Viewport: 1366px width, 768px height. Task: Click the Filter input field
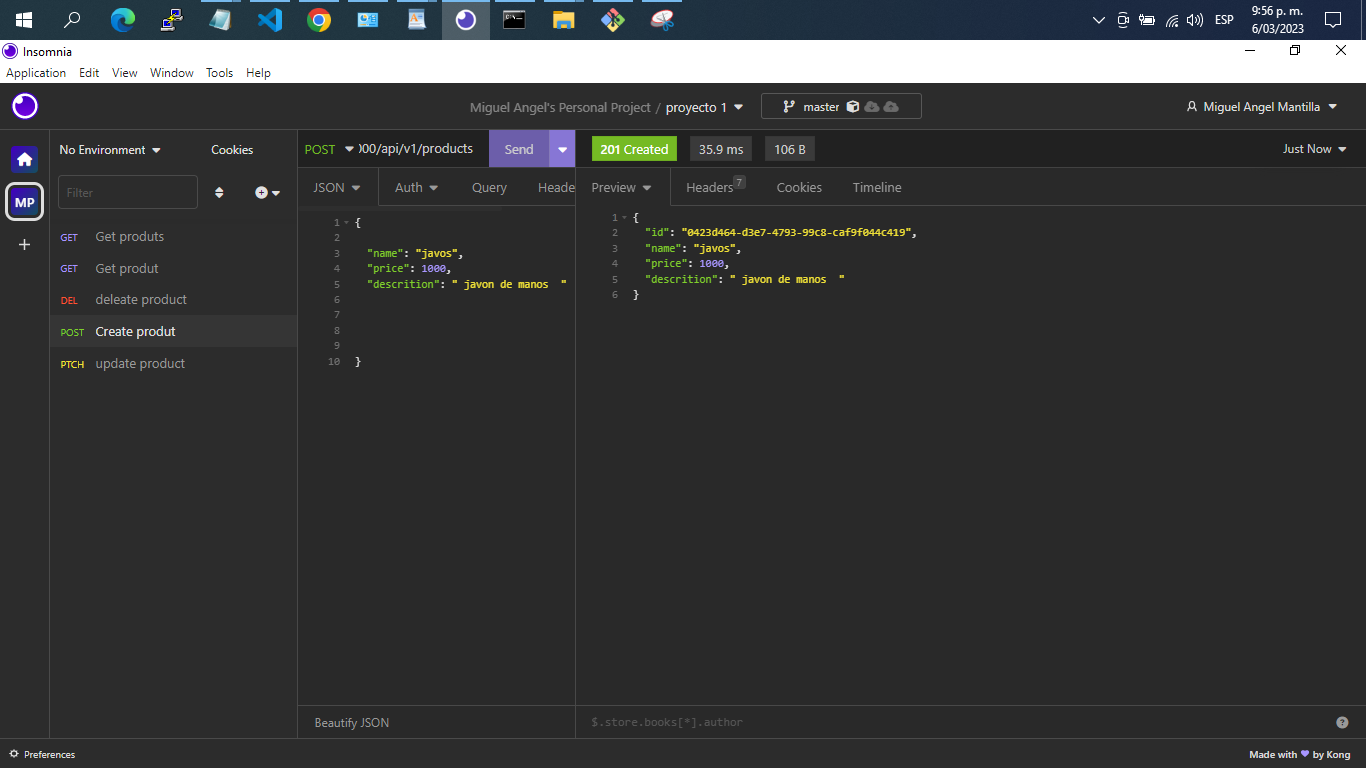point(127,192)
